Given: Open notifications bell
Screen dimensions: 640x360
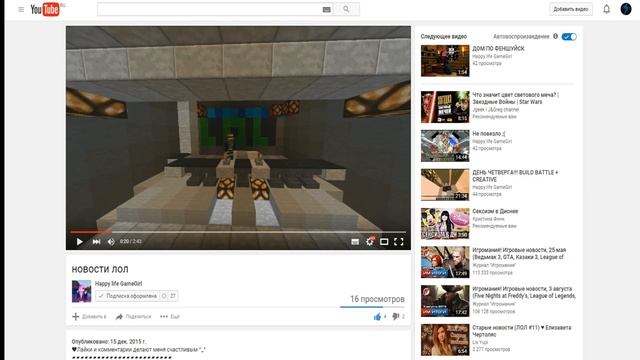Looking at the screenshot, I should pos(607,9).
